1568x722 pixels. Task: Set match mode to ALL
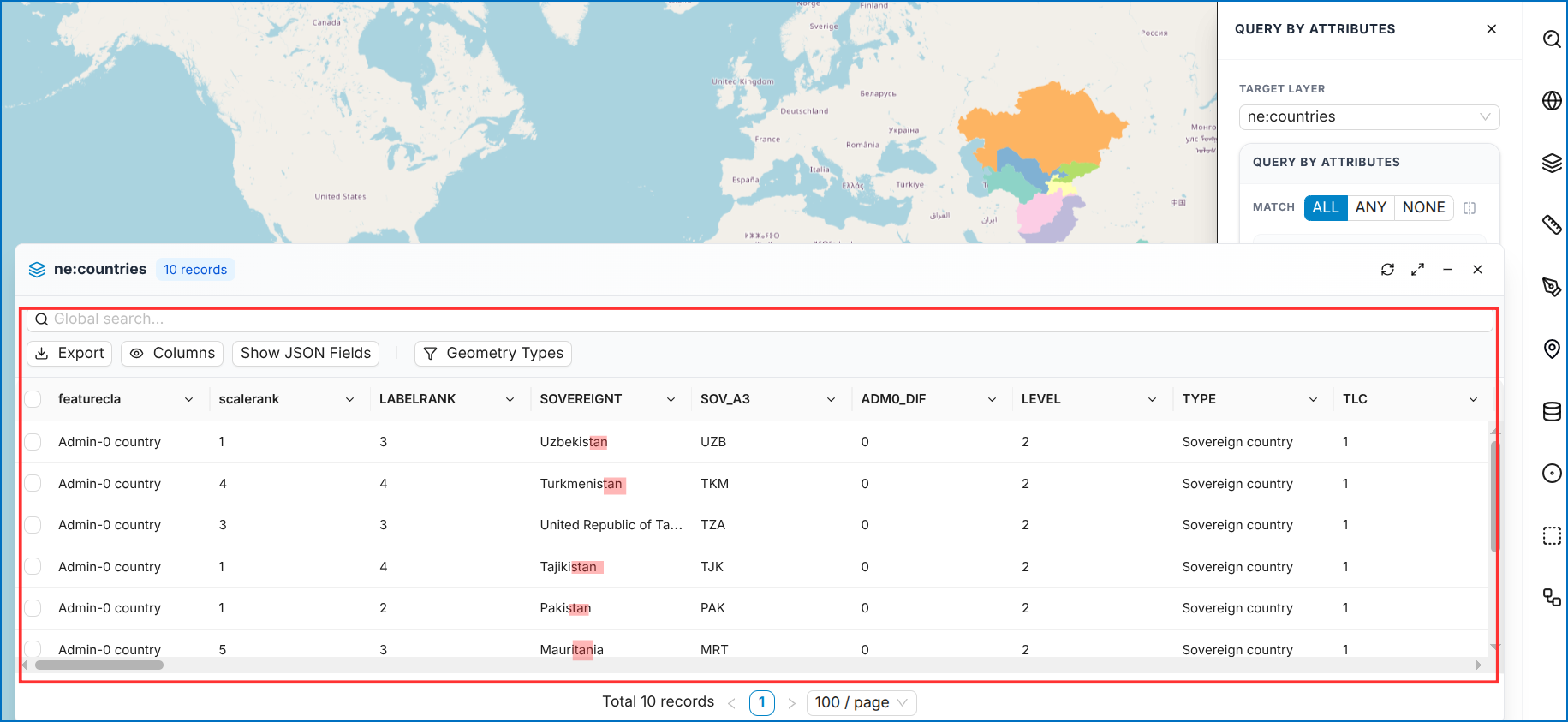1326,208
